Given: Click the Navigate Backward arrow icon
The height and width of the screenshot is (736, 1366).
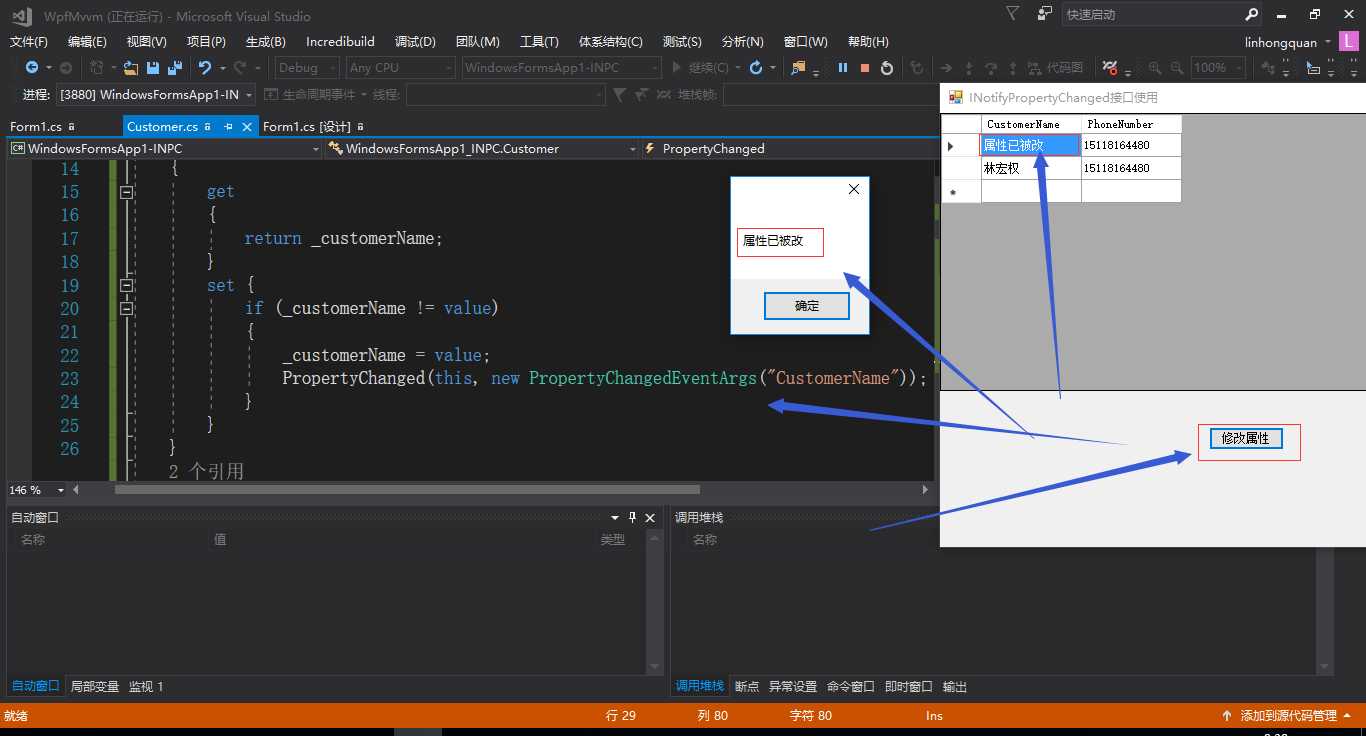Looking at the screenshot, I should [x=32, y=68].
